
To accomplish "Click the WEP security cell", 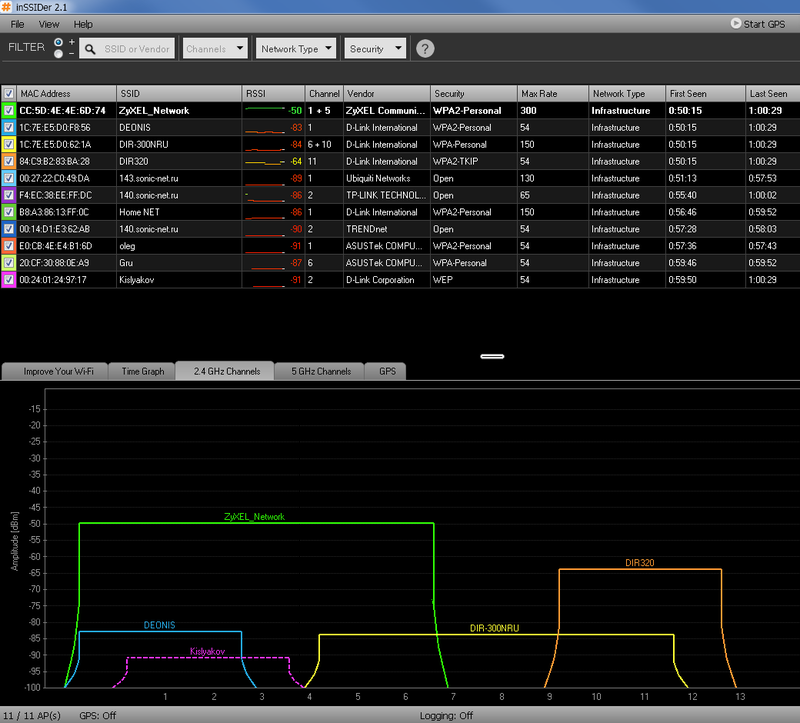I will tap(442, 280).
